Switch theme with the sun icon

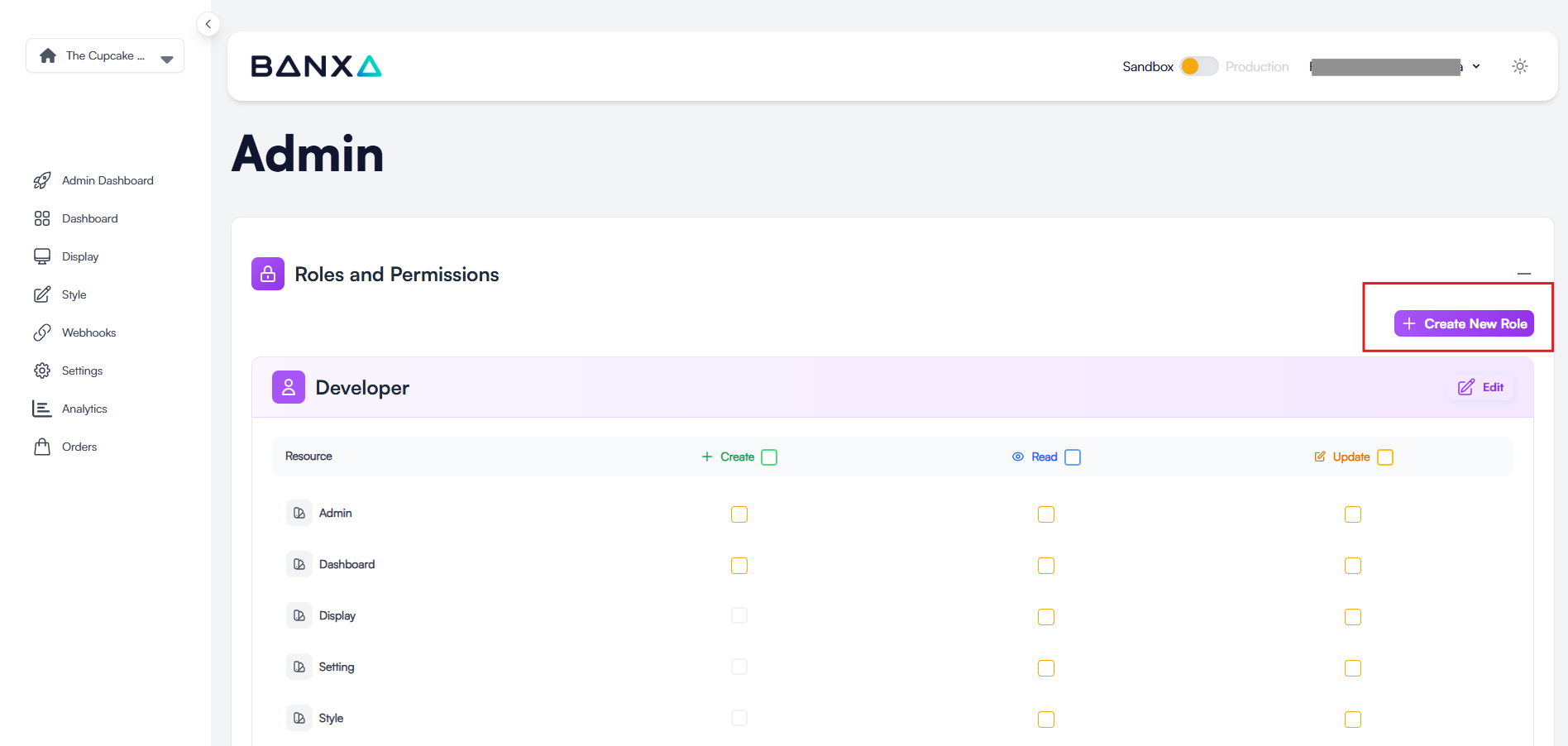point(1520,66)
